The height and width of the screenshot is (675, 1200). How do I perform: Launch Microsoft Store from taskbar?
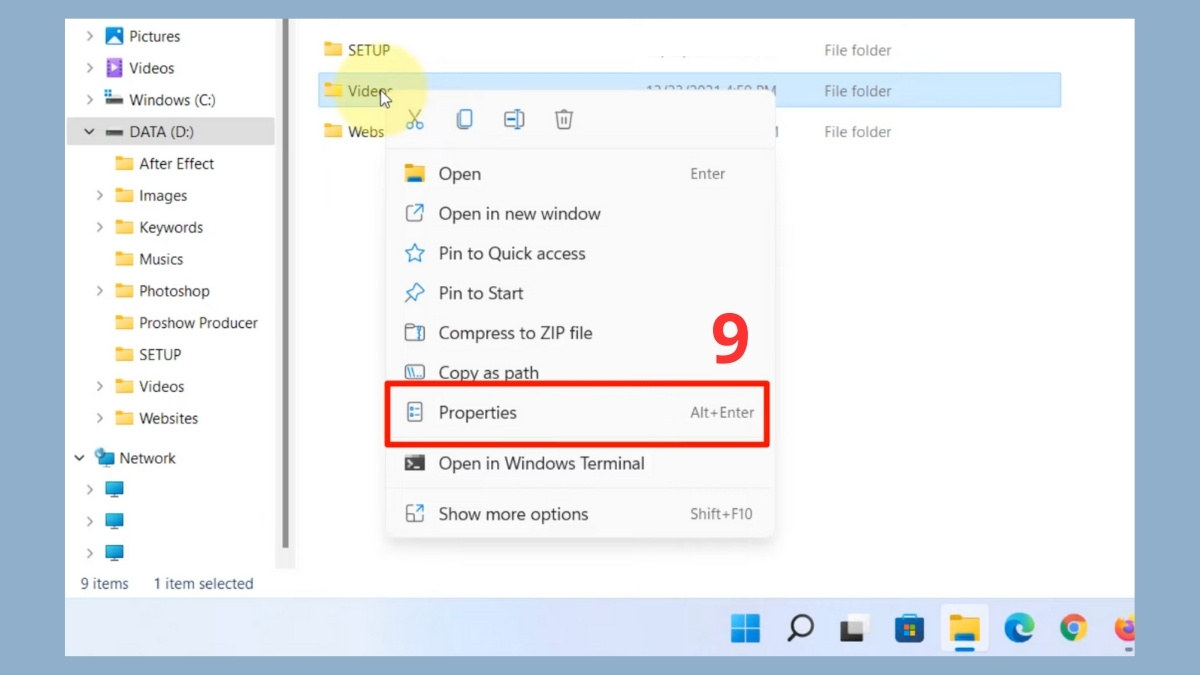909,628
